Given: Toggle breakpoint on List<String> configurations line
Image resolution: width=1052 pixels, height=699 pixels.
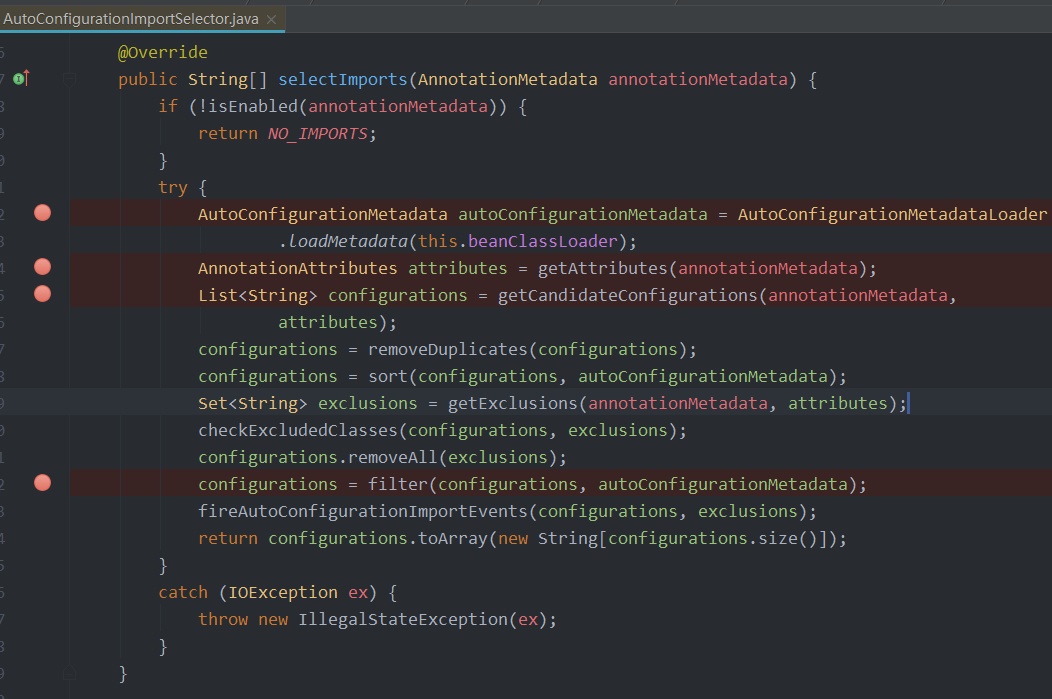Looking at the screenshot, I should 42,294.
